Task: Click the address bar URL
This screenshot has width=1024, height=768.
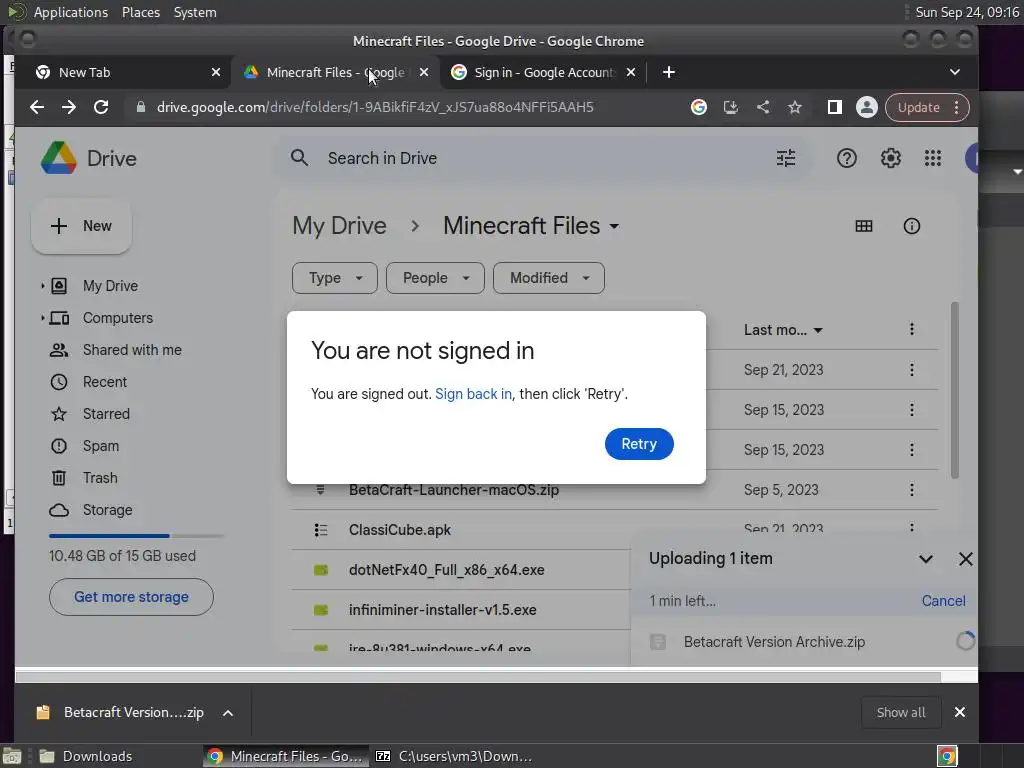Action: [375, 107]
